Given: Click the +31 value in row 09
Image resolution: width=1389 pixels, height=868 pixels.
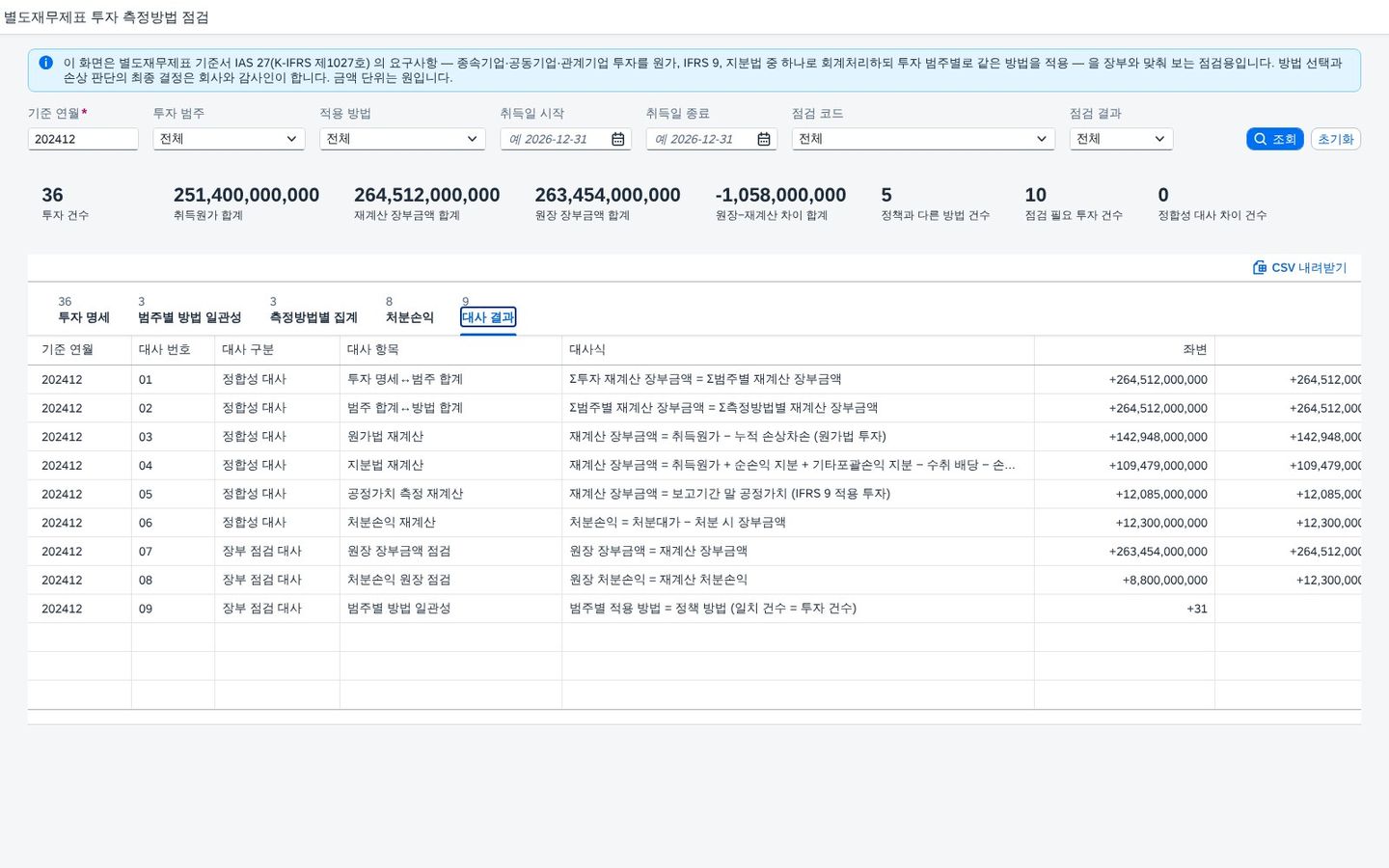Looking at the screenshot, I should coord(1196,609).
